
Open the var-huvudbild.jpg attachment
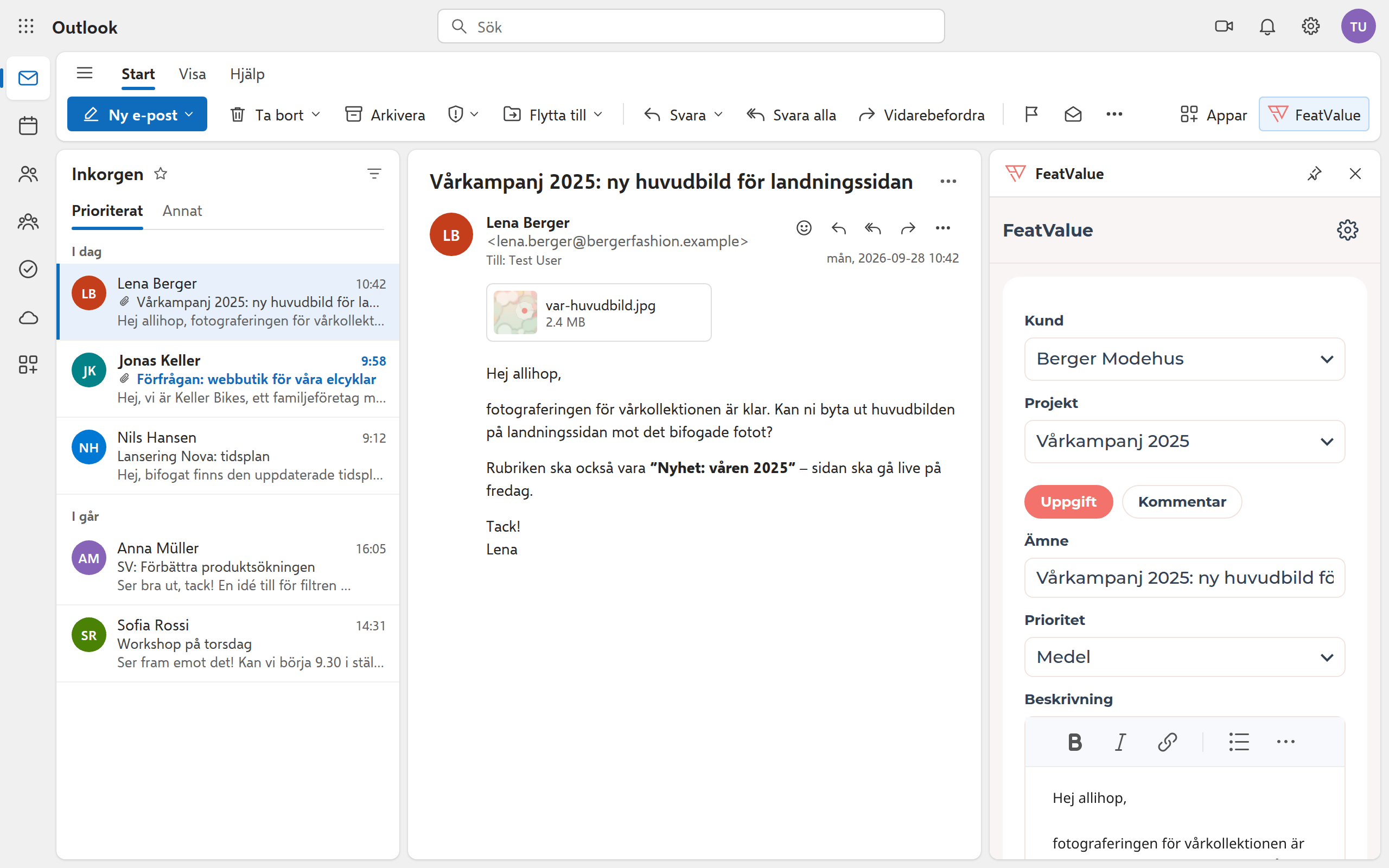(598, 312)
